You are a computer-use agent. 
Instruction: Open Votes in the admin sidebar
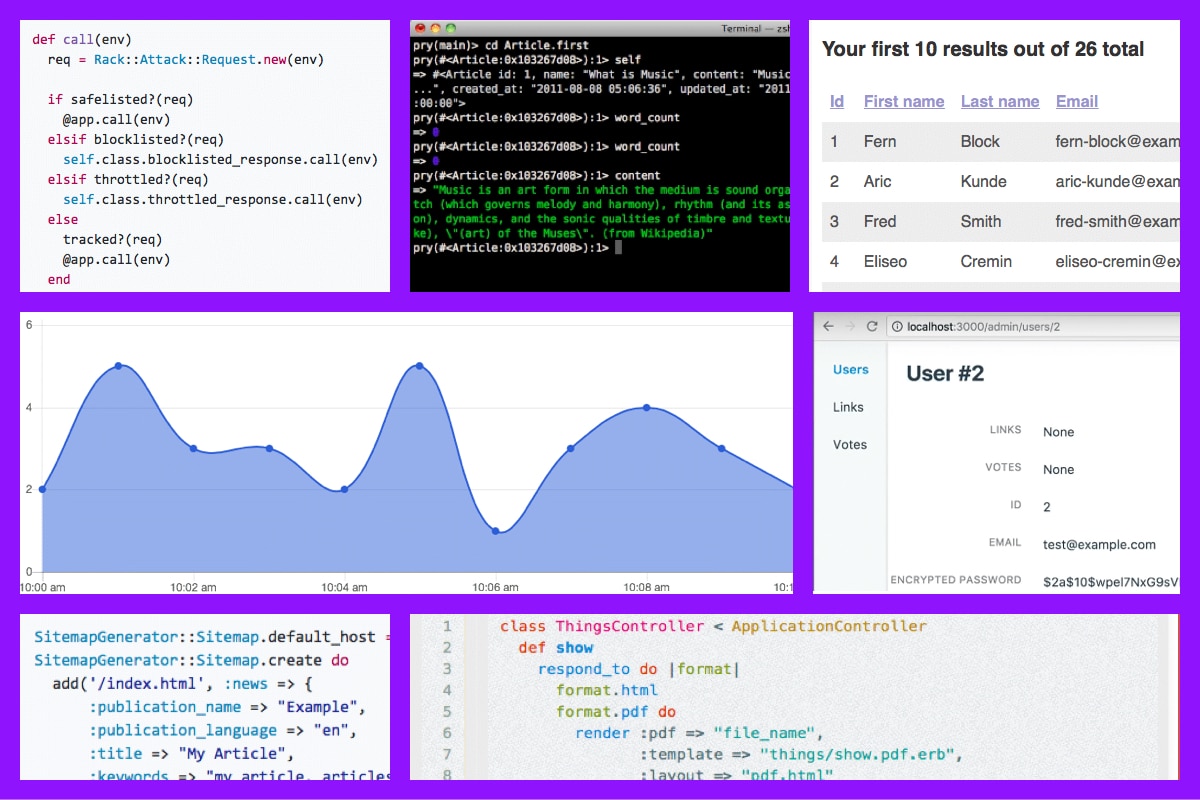point(850,445)
